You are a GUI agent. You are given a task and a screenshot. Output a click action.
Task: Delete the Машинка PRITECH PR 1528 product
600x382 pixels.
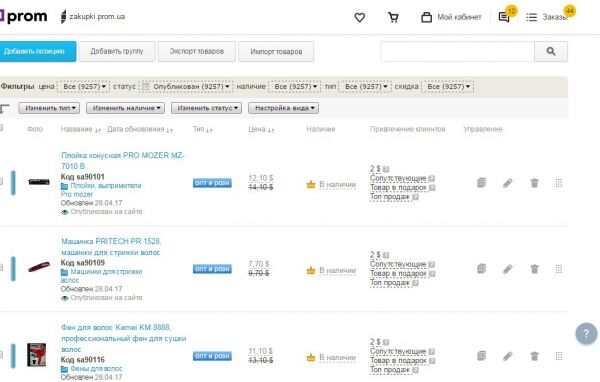click(x=535, y=269)
